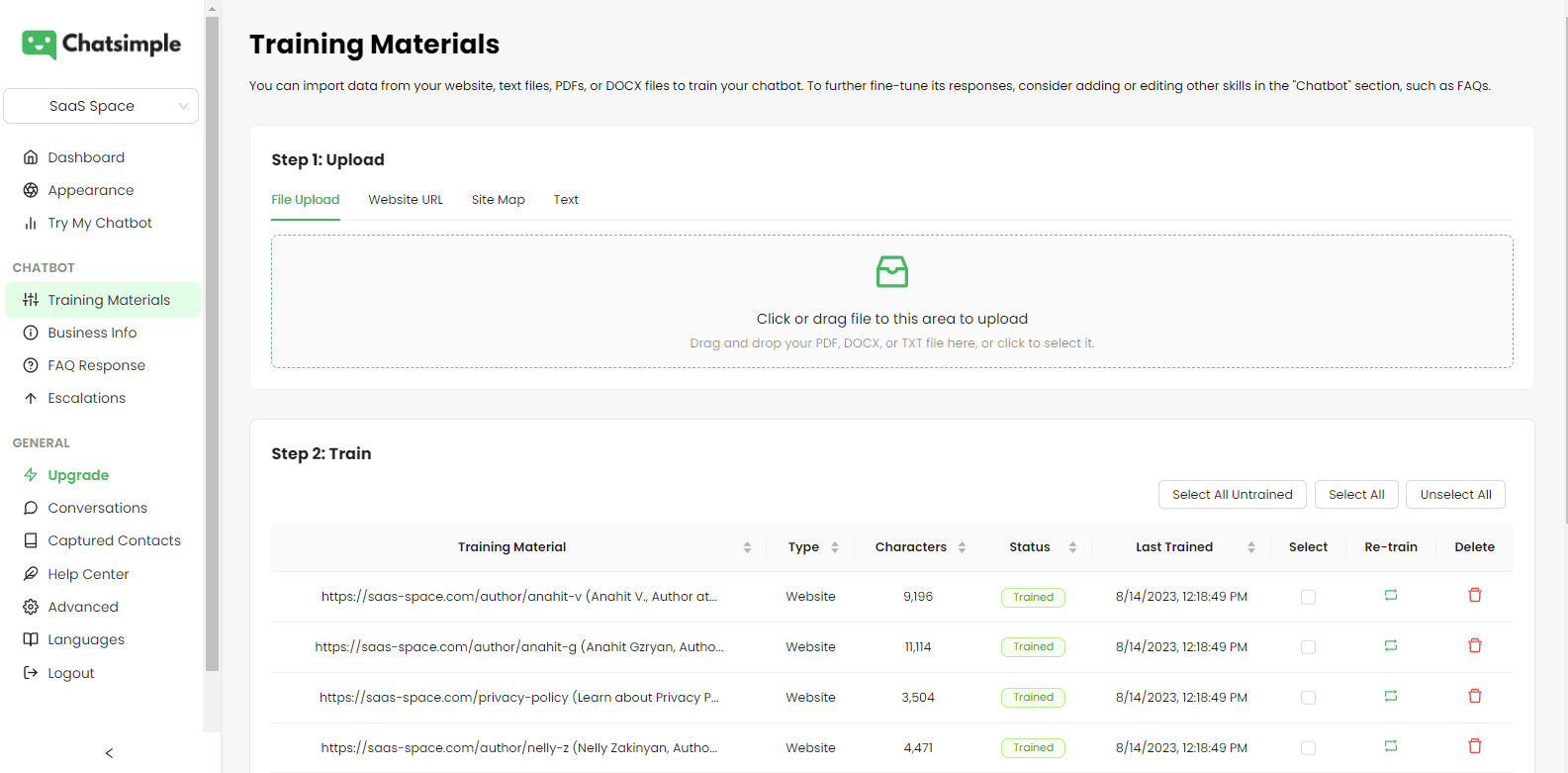
Task: Sort the table by Status column
Action: click(x=1072, y=547)
